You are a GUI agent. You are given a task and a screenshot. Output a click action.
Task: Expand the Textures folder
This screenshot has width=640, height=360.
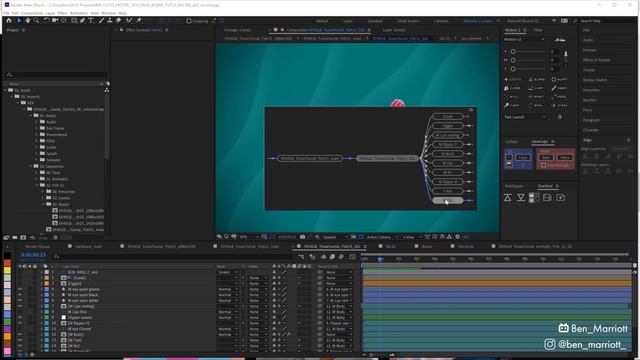click(x=36, y=160)
